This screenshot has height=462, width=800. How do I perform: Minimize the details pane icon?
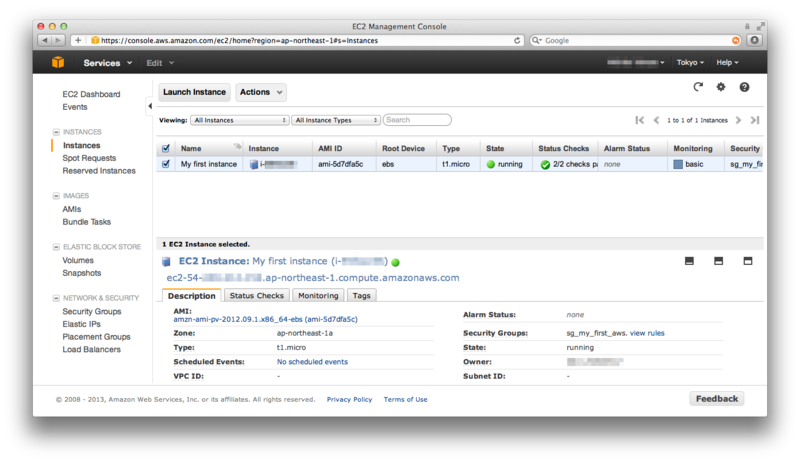pyautogui.click(x=689, y=261)
